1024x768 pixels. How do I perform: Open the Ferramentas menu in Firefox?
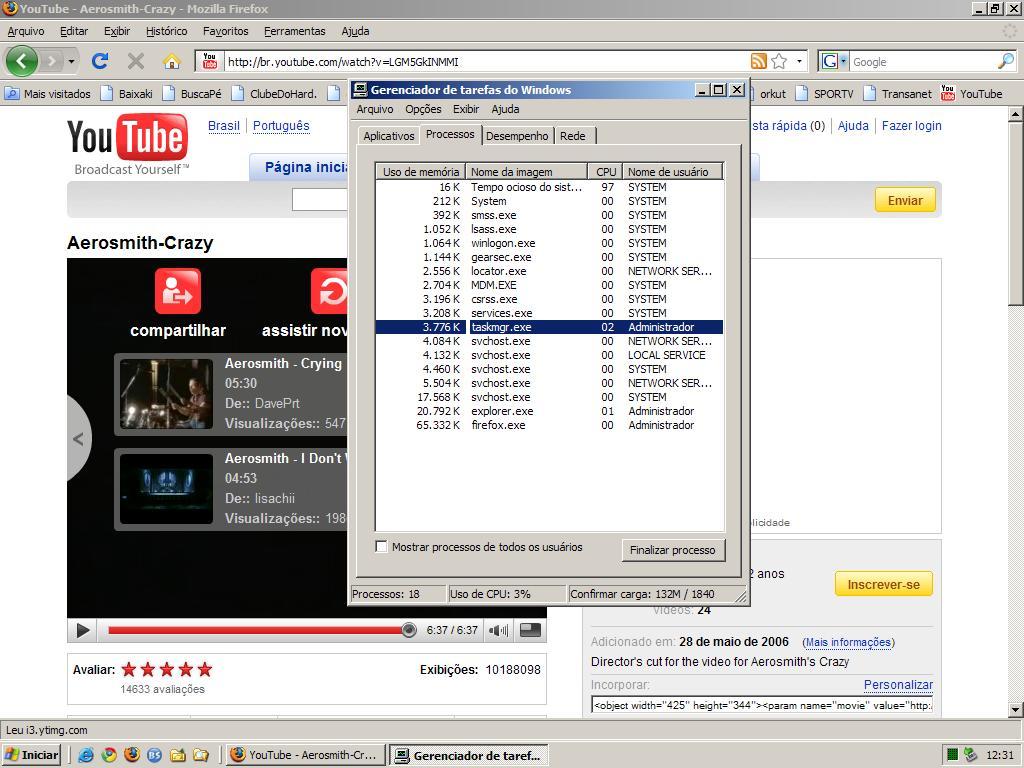click(295, 31)
